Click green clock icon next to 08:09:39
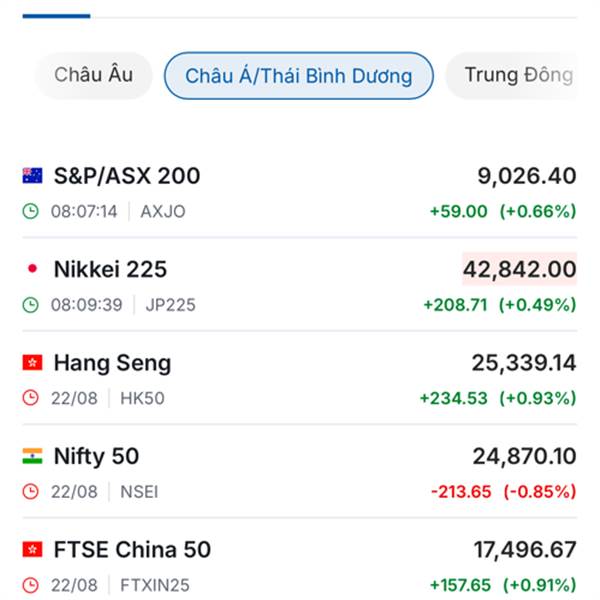600x600 pixels. [31, 305]
